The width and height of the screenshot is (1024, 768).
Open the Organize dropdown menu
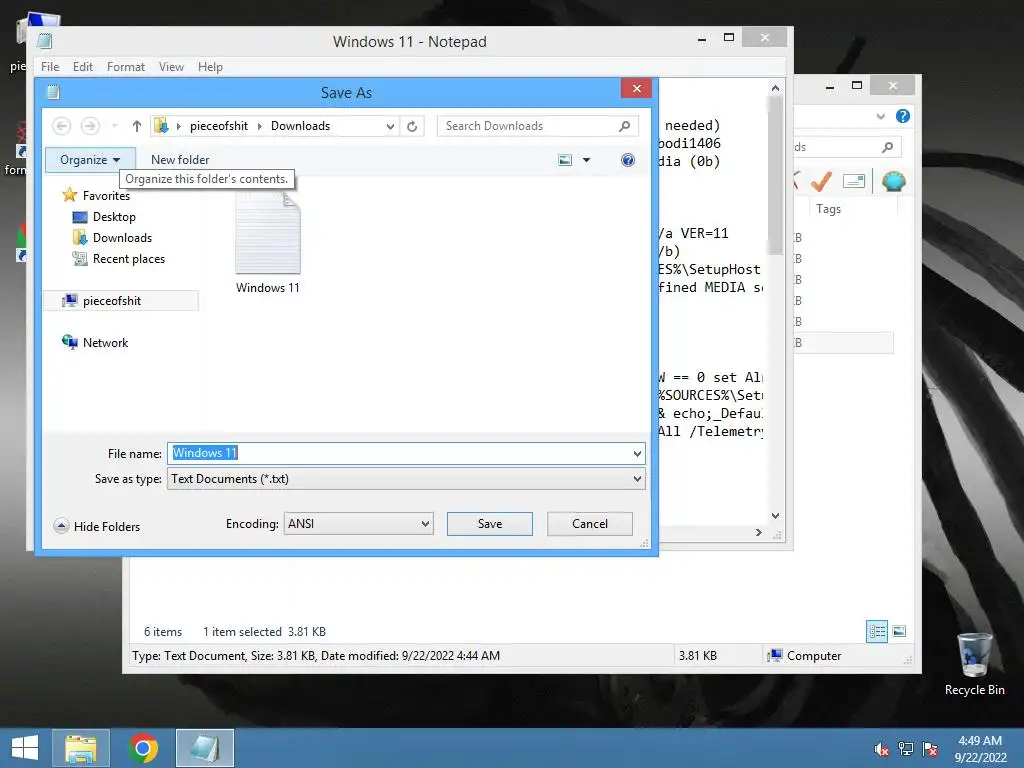click(90, 159)
